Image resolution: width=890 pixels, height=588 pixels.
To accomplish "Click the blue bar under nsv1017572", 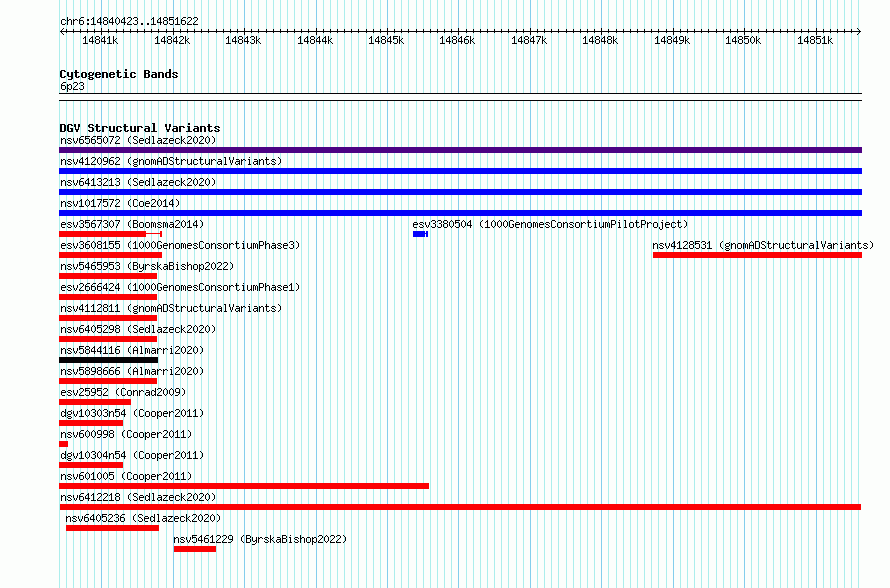I will point(460,213).
